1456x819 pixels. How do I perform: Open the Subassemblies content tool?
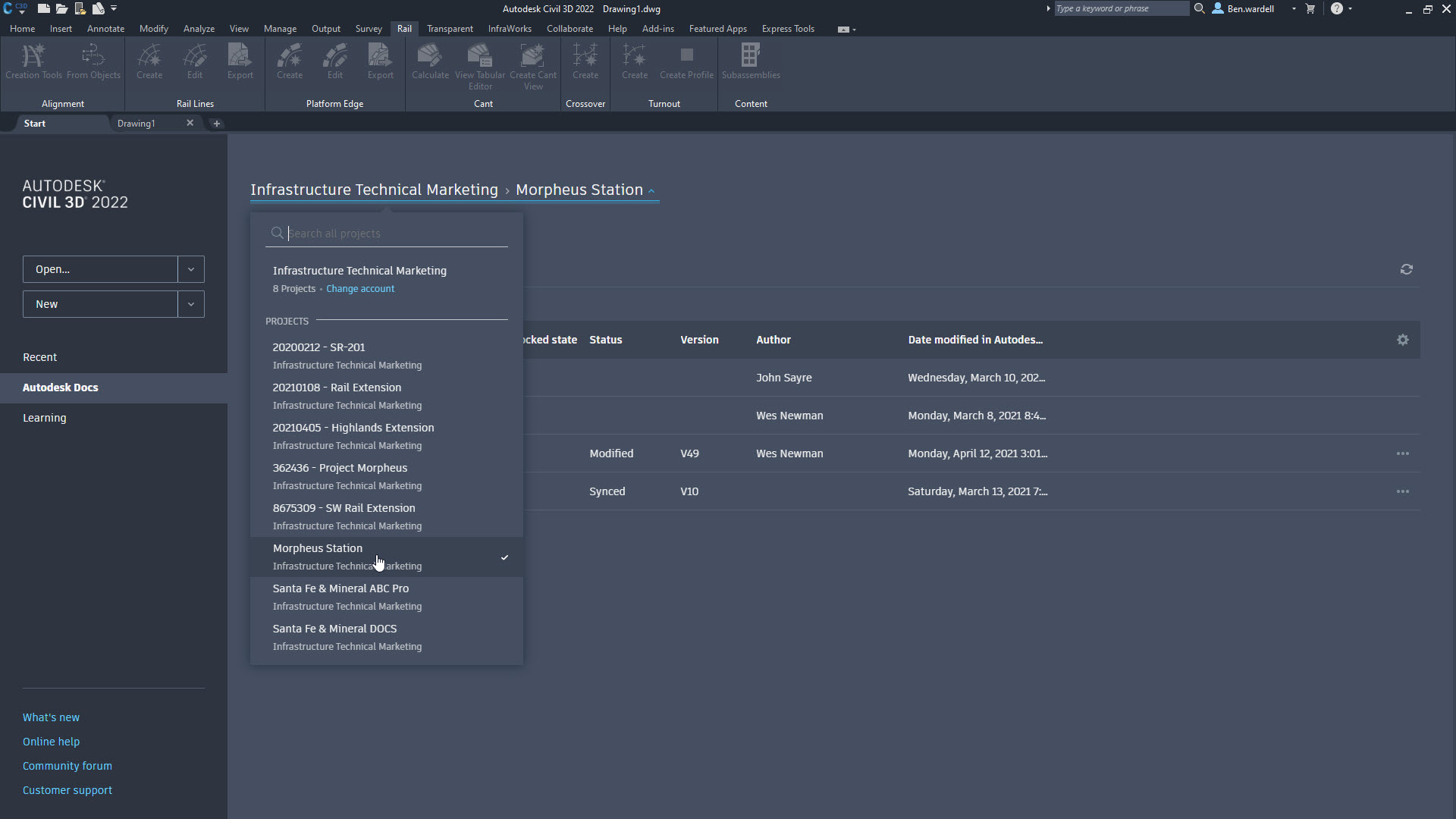tap(751, 61)
